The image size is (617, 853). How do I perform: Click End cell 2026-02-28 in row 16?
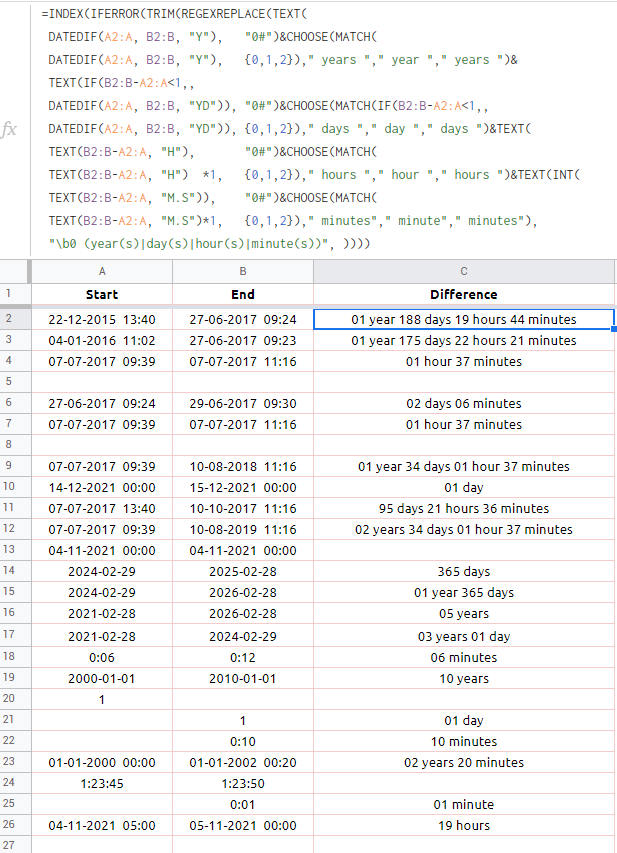[x=243, y=614]
